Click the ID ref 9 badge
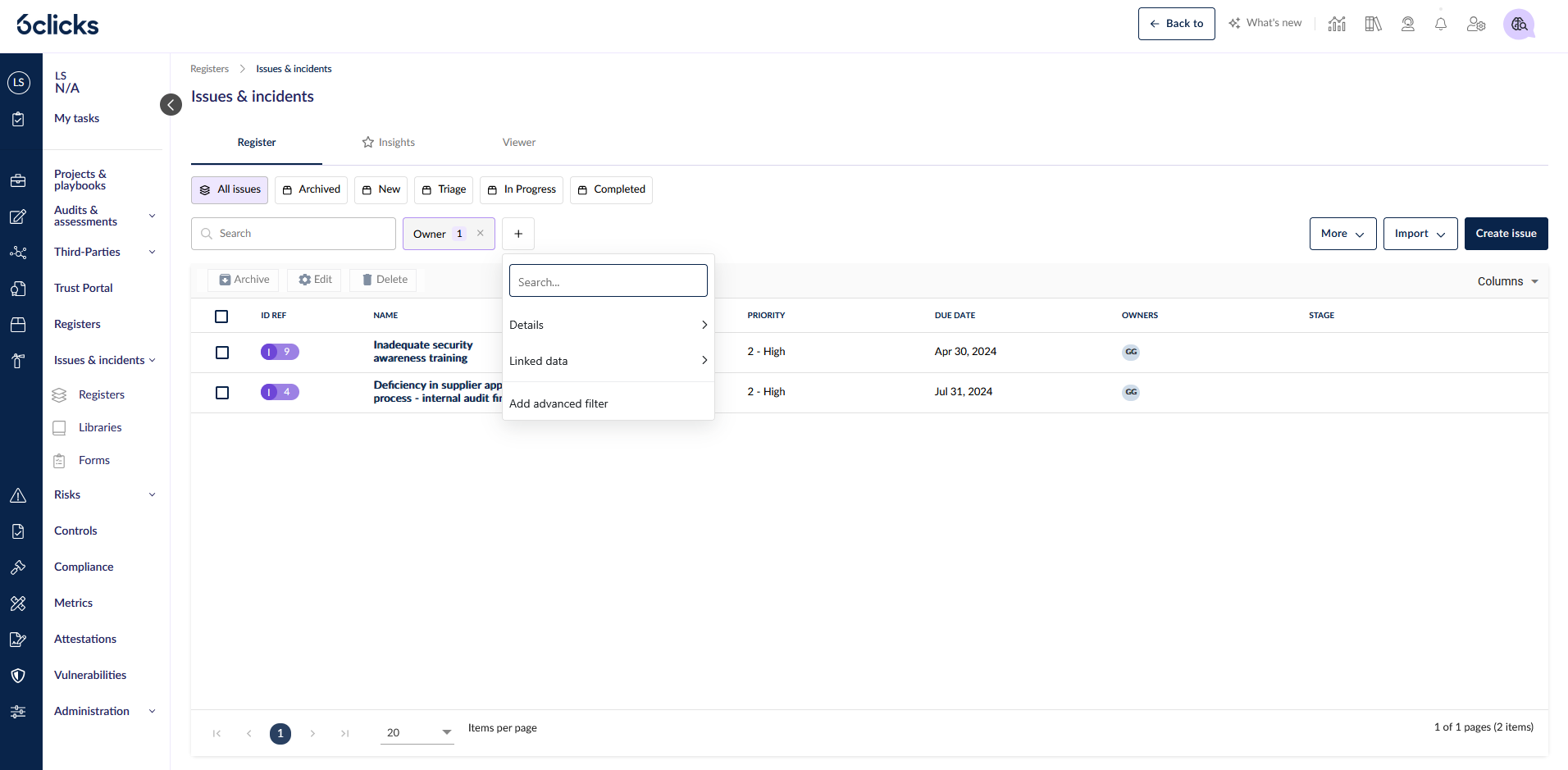Image resolution: width=1568 pixels, height=770 pixels. point(280,352)
